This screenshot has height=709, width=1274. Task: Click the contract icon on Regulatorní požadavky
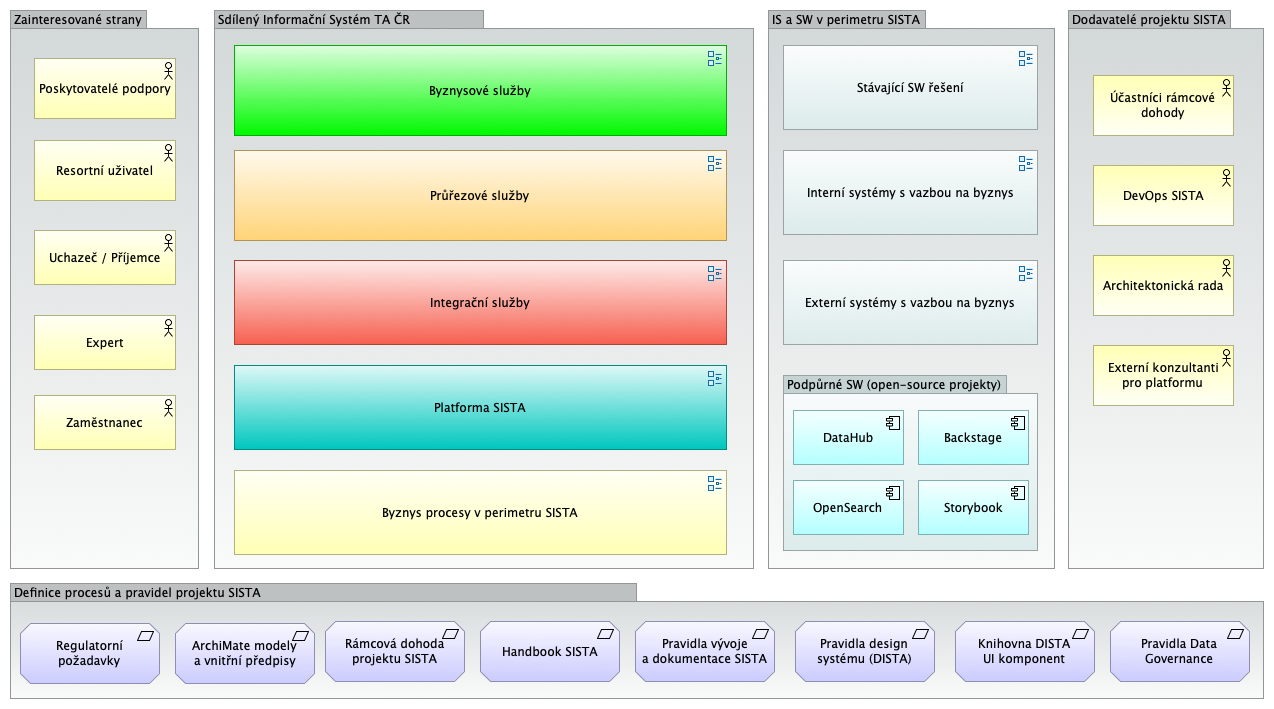point(145,634)
